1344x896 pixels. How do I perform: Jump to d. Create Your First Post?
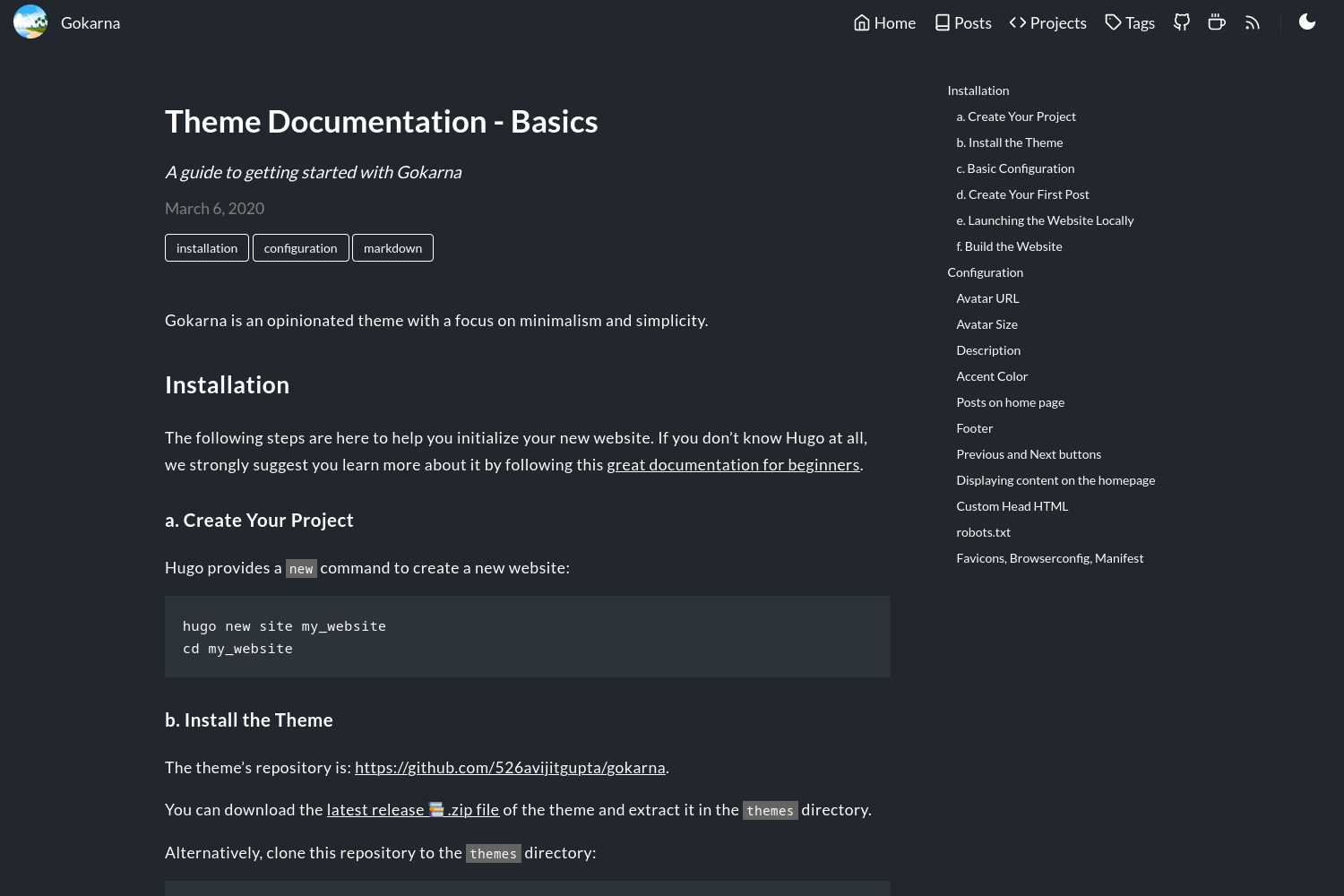coord(1022,194)
